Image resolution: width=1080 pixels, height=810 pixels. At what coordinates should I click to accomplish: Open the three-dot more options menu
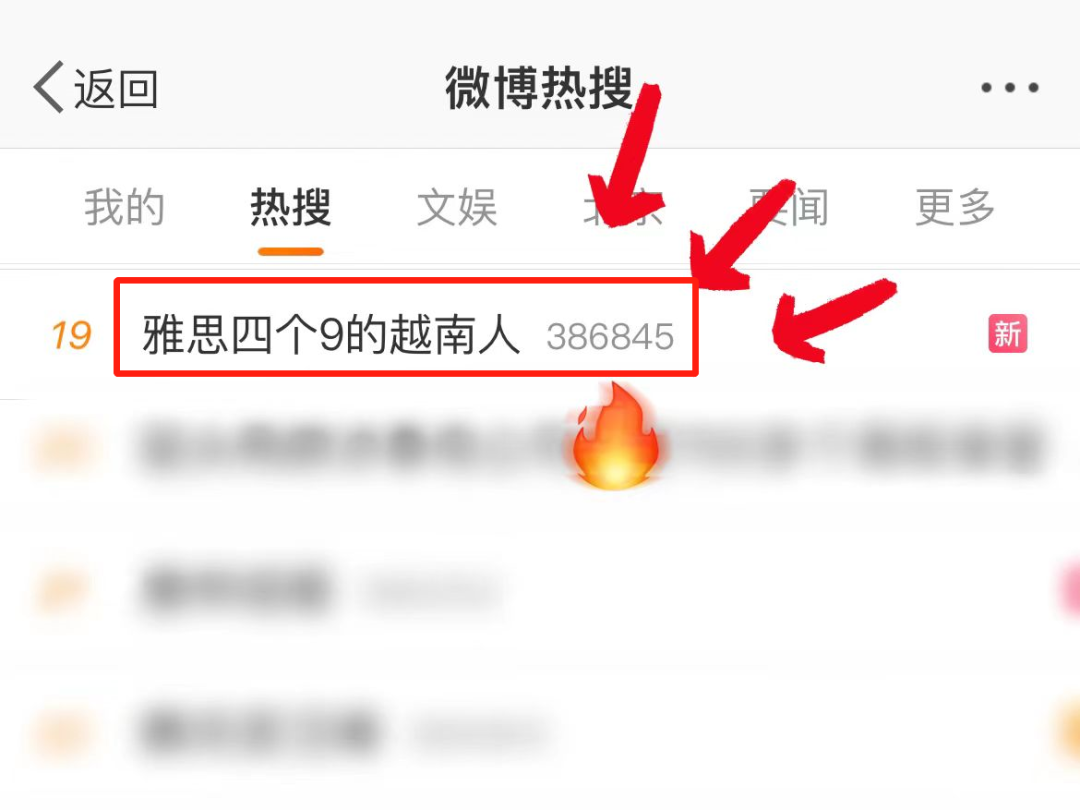(x=1010, y=87)
